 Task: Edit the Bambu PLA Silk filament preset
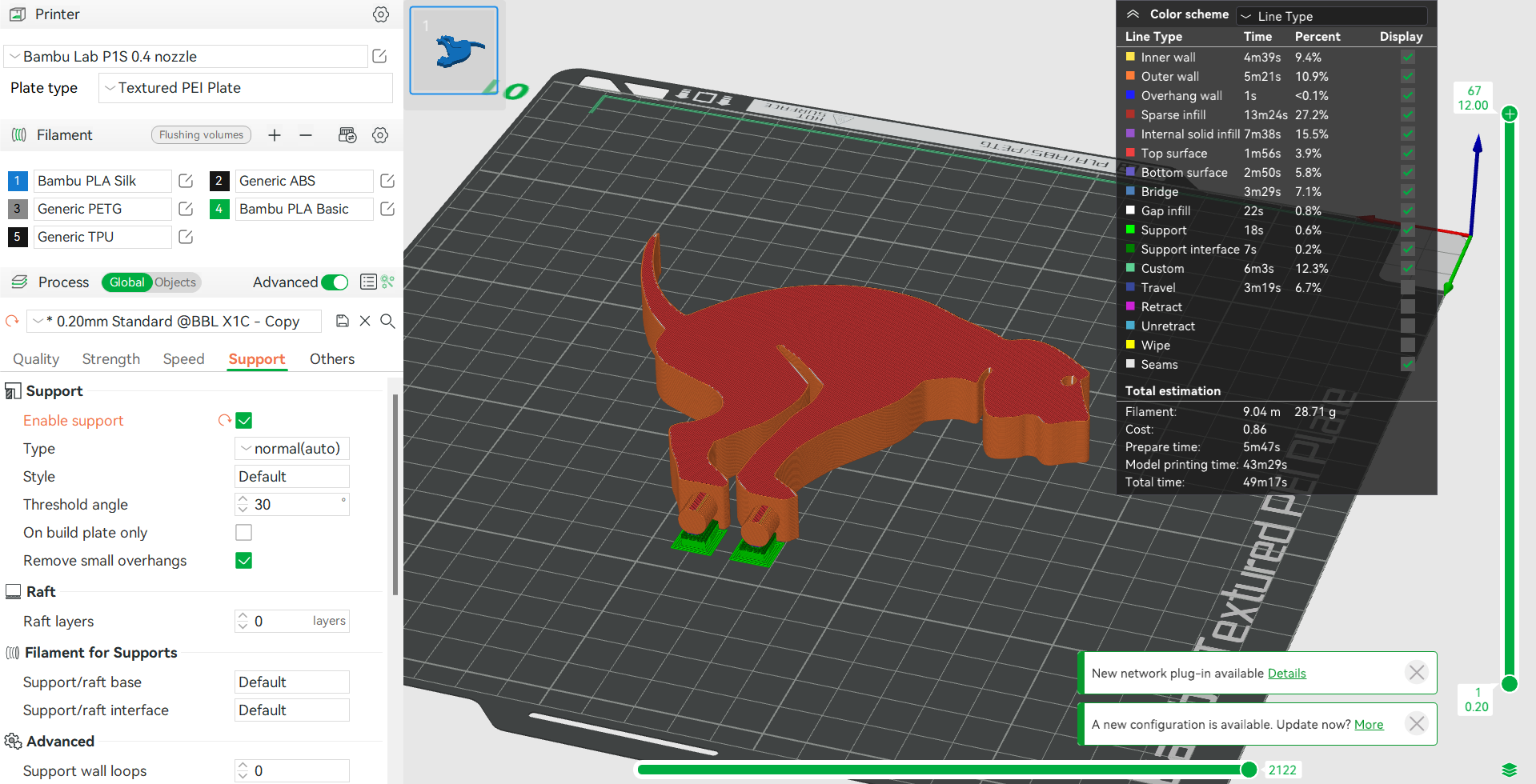pyautogui.click(x=186, y=181)
